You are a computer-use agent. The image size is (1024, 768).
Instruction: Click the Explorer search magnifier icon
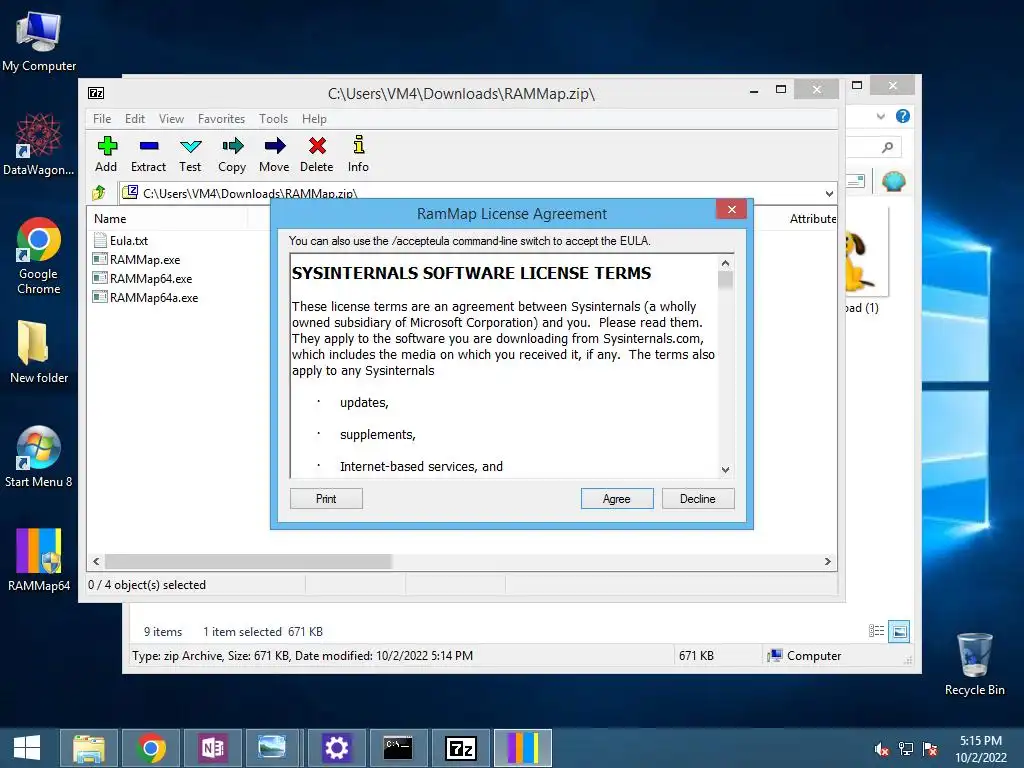pyautogui.click(x=887, y=147)
